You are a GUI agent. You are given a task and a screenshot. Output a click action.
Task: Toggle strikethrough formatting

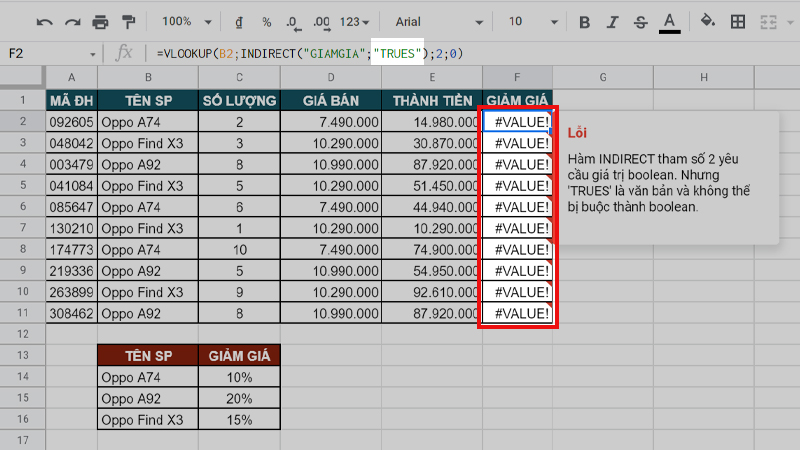pos(640,22)
